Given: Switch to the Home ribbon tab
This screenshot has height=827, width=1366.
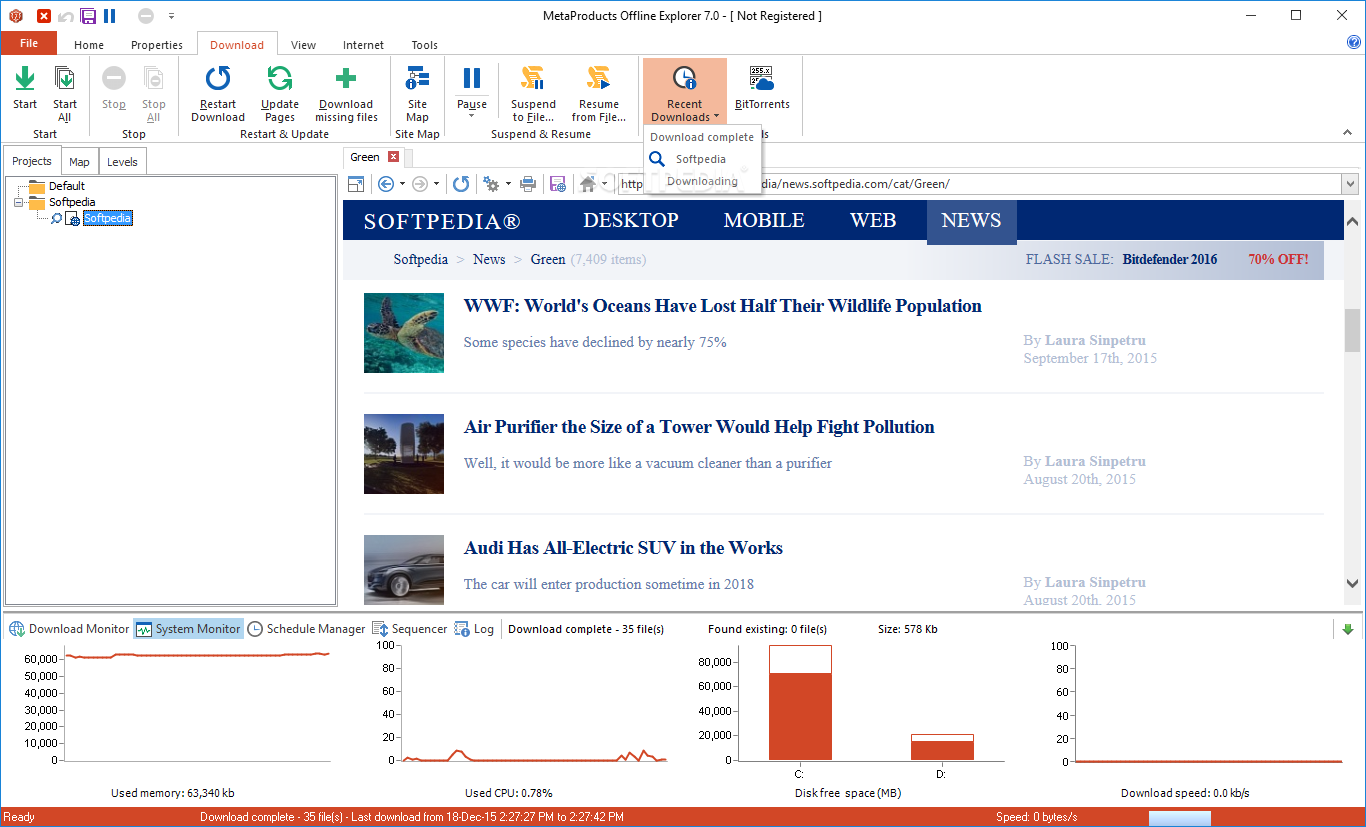Looking at the screenshot, I should coord(89,45).
